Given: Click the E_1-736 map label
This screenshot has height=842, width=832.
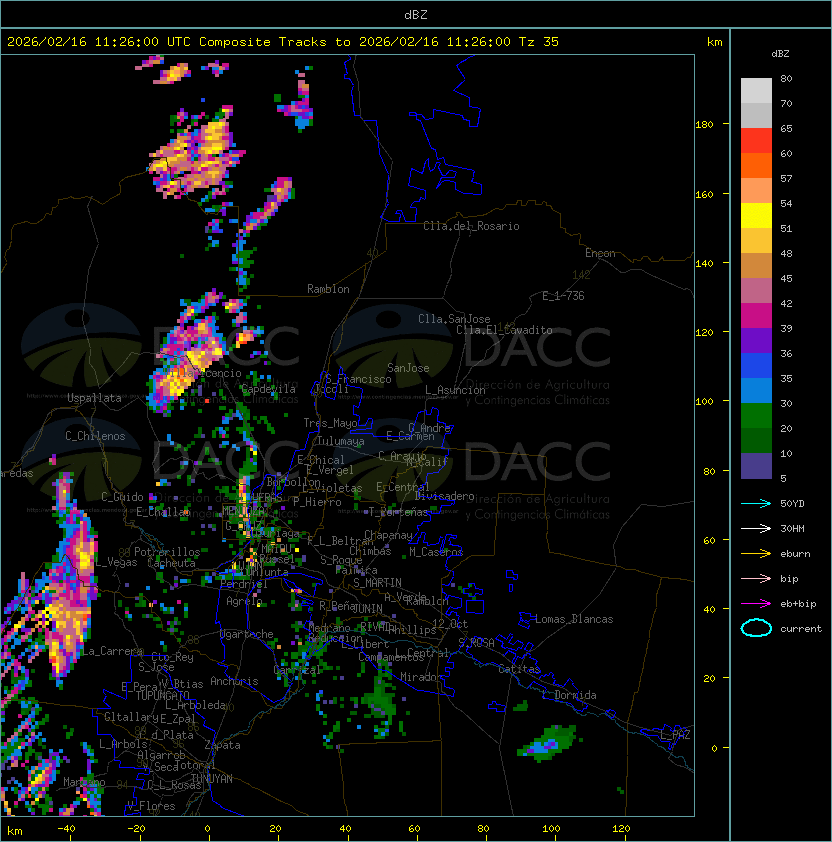Looking at the screenshot, I should [563, 296].
